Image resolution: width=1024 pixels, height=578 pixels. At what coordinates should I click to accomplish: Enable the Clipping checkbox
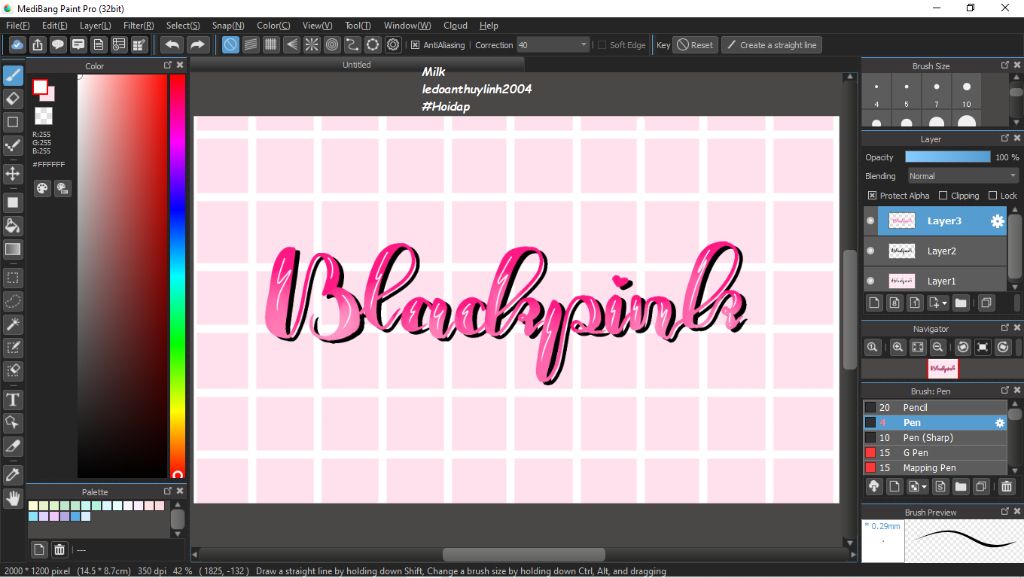[942, 195]
